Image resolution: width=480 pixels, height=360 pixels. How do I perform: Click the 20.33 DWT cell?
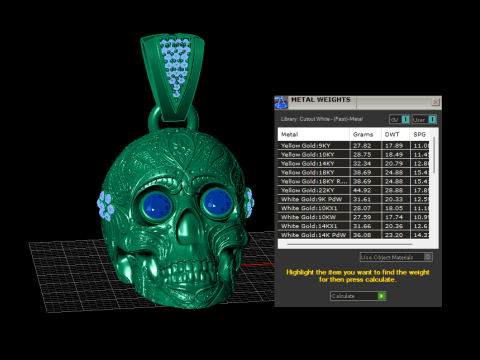(396, 199)
